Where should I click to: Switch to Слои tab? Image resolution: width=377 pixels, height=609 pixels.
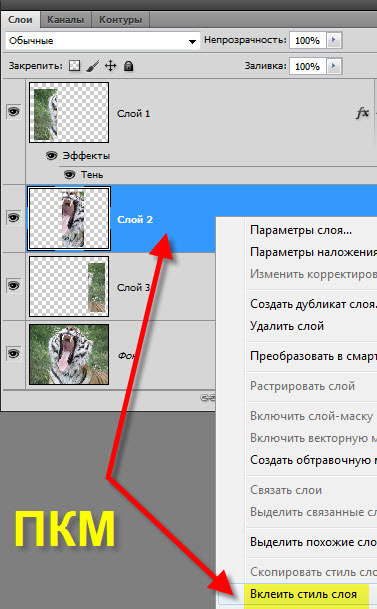(x=20, y=19)
